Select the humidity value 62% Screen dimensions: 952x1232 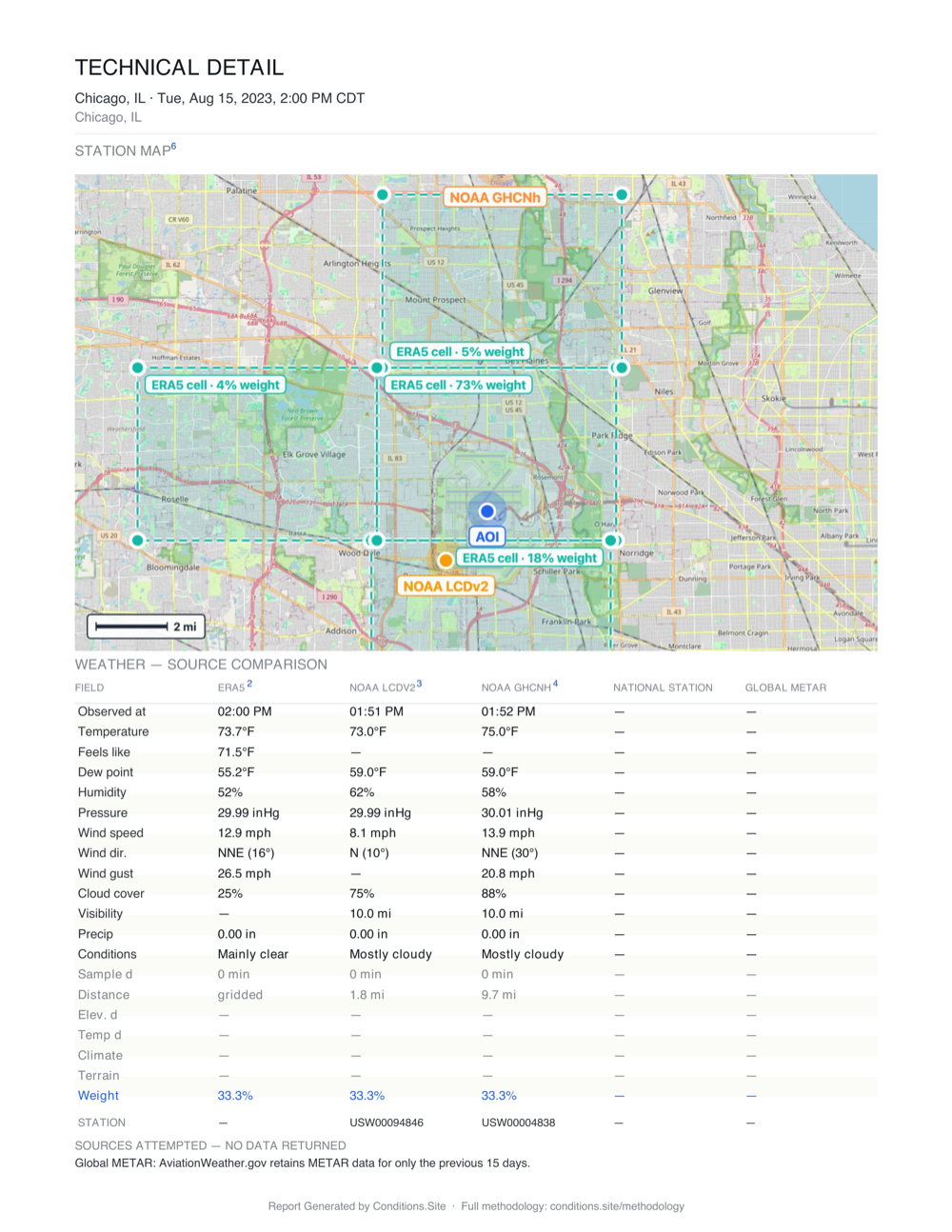coord(362,792)
